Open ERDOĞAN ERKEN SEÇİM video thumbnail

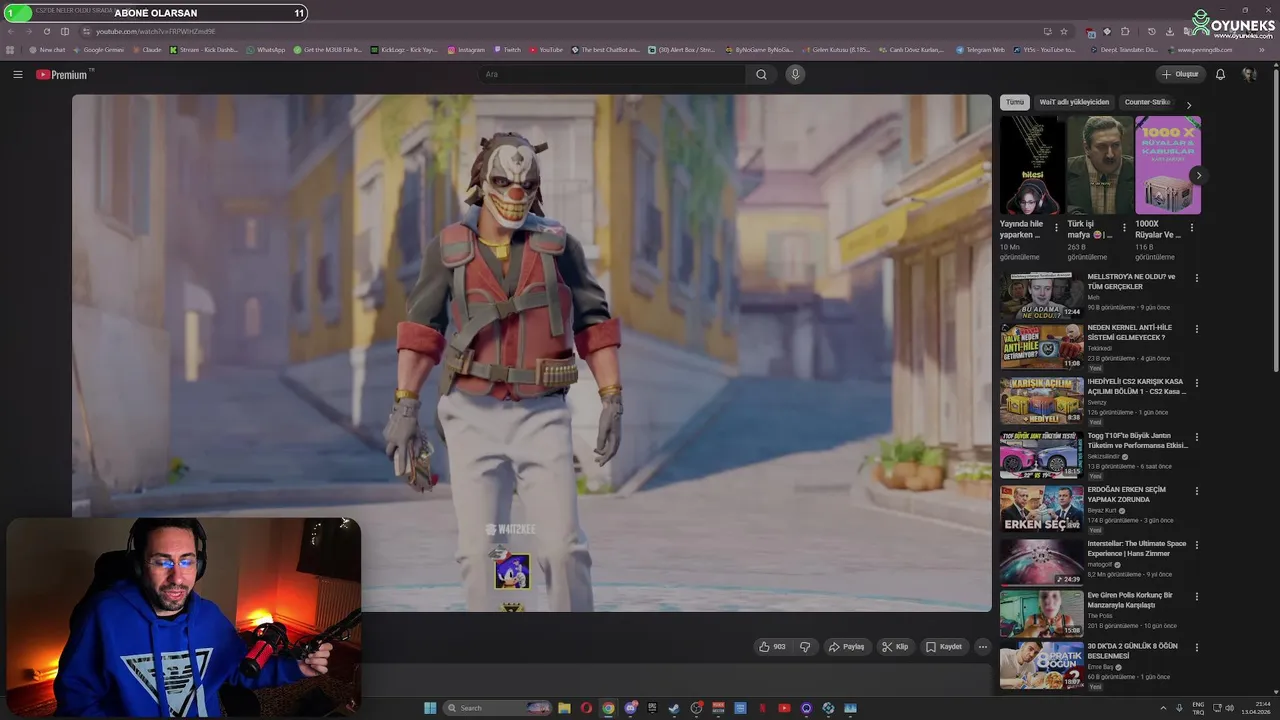1041,508
